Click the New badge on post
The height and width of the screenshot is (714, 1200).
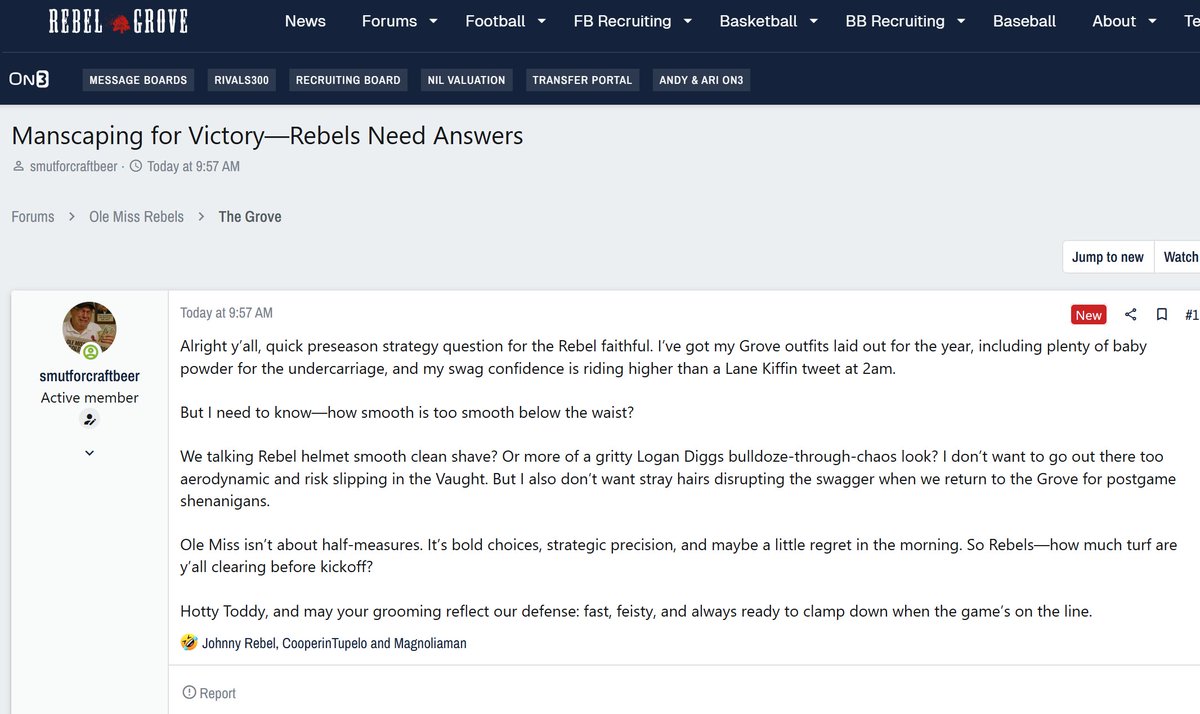coord(1089,314)
